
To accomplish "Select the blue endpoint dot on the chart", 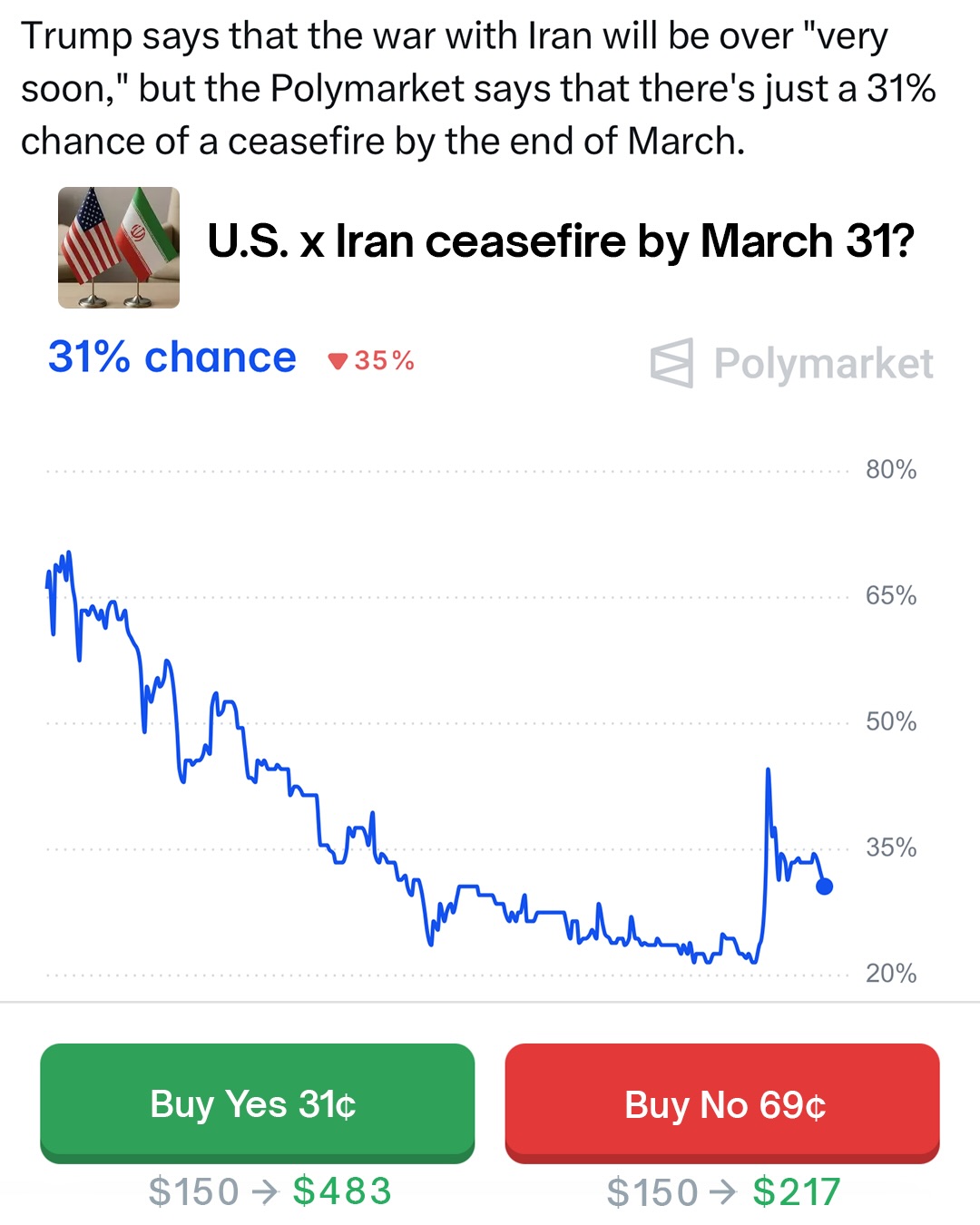I will point(824,887).
